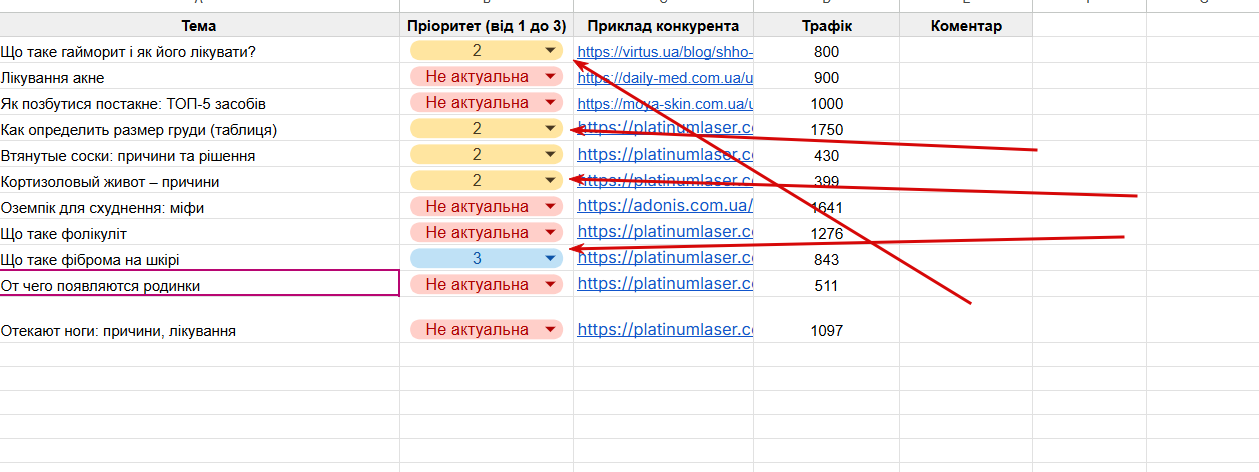Open priority dropdown for the фолікуліт row

tap(487, 233)
